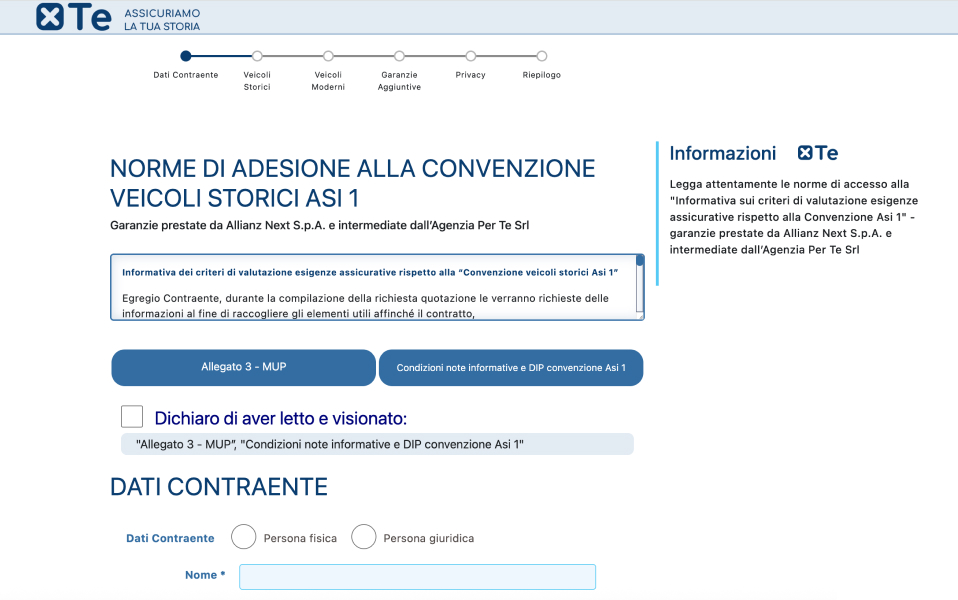958x600 pixels.
Task: Click the Nome input field
Action: tap(417, 577)
